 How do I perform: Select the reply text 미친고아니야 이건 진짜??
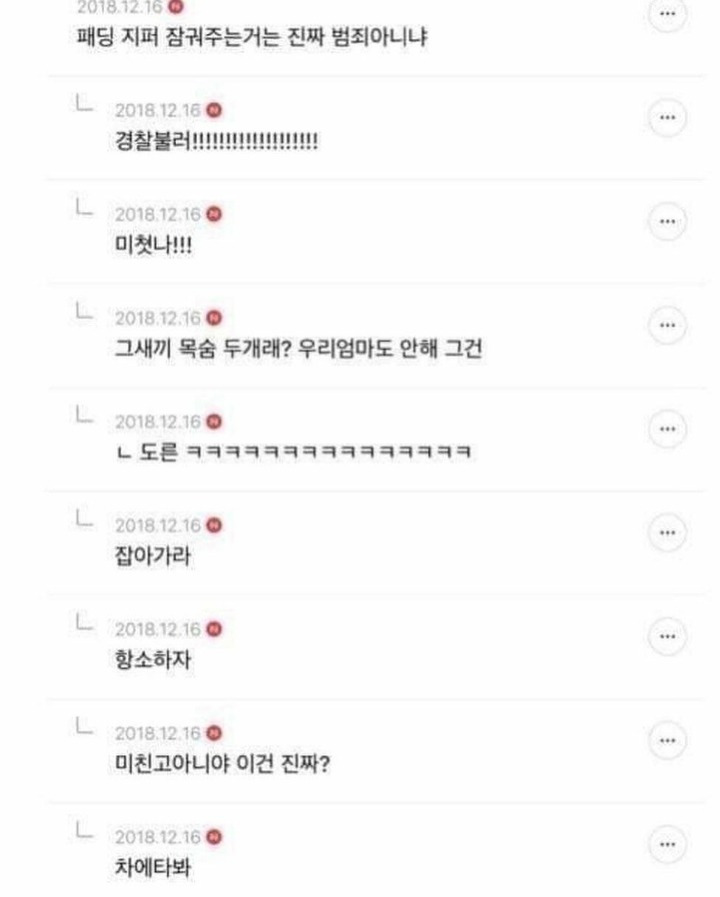(x=223, y=764)
